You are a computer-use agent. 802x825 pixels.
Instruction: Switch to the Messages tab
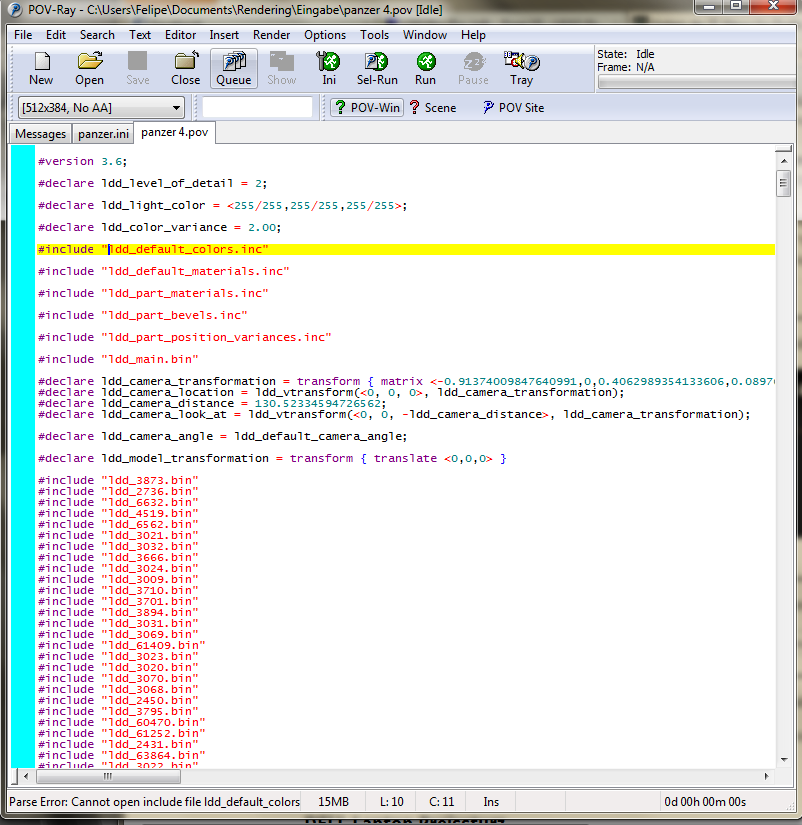(x=40, y=134)
